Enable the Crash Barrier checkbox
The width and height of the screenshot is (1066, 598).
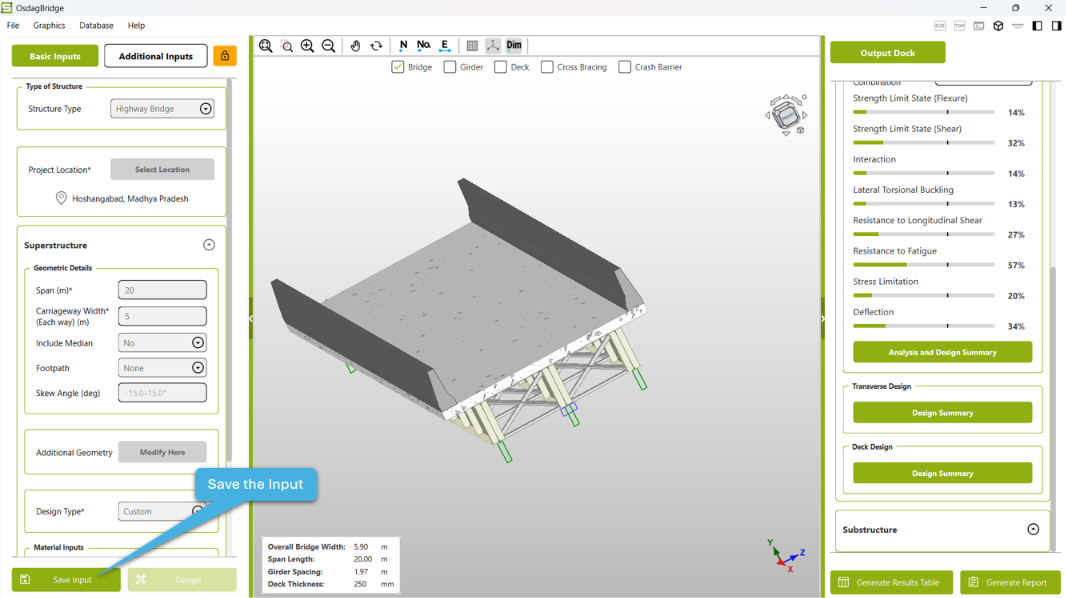625,67
